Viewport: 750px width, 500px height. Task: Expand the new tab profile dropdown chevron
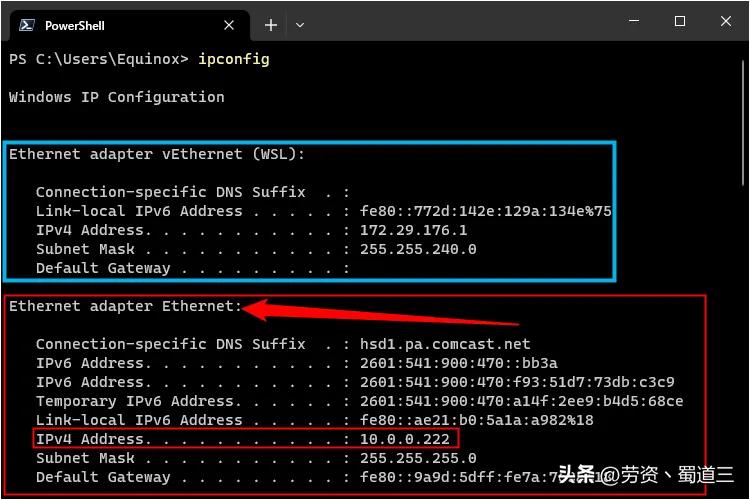point(300,25)
